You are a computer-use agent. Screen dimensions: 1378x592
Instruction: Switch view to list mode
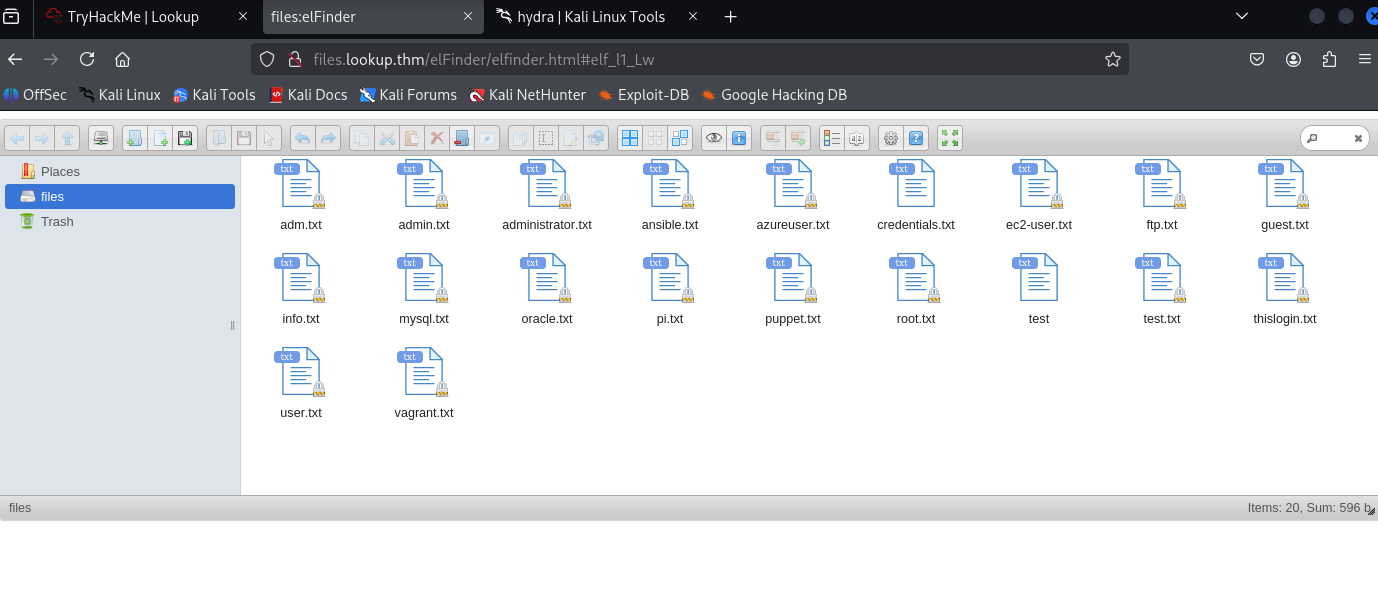pyautogui.click(x=832, y=138)
